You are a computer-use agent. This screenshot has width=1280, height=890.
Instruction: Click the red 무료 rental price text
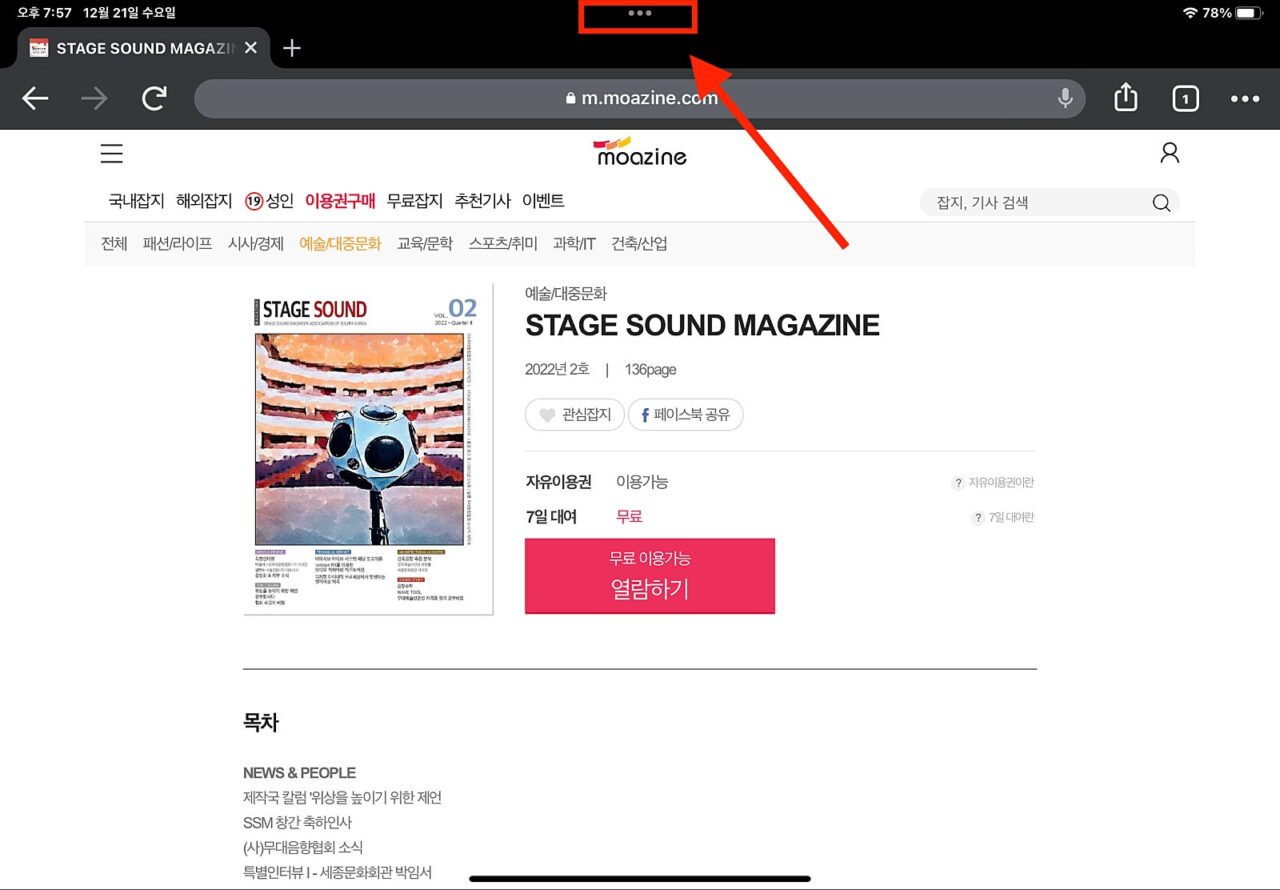629,517
